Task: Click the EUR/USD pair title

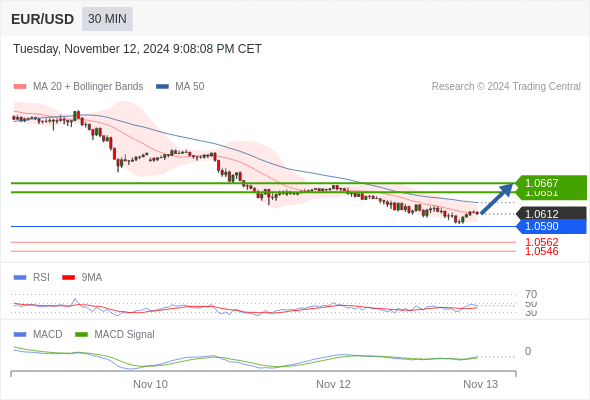Action: point(43,19)
